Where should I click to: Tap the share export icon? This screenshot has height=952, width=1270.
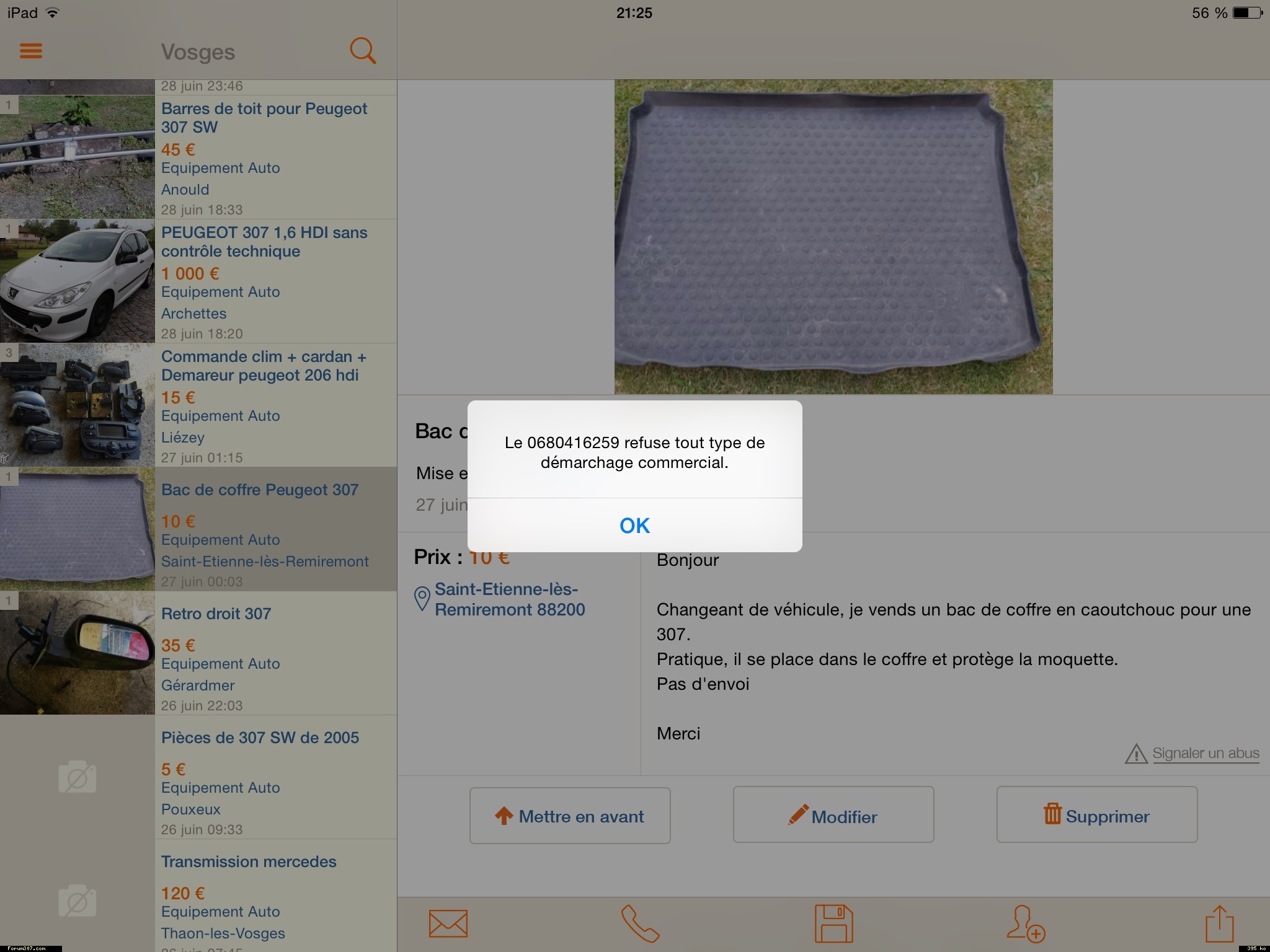tap(1219, 923)
